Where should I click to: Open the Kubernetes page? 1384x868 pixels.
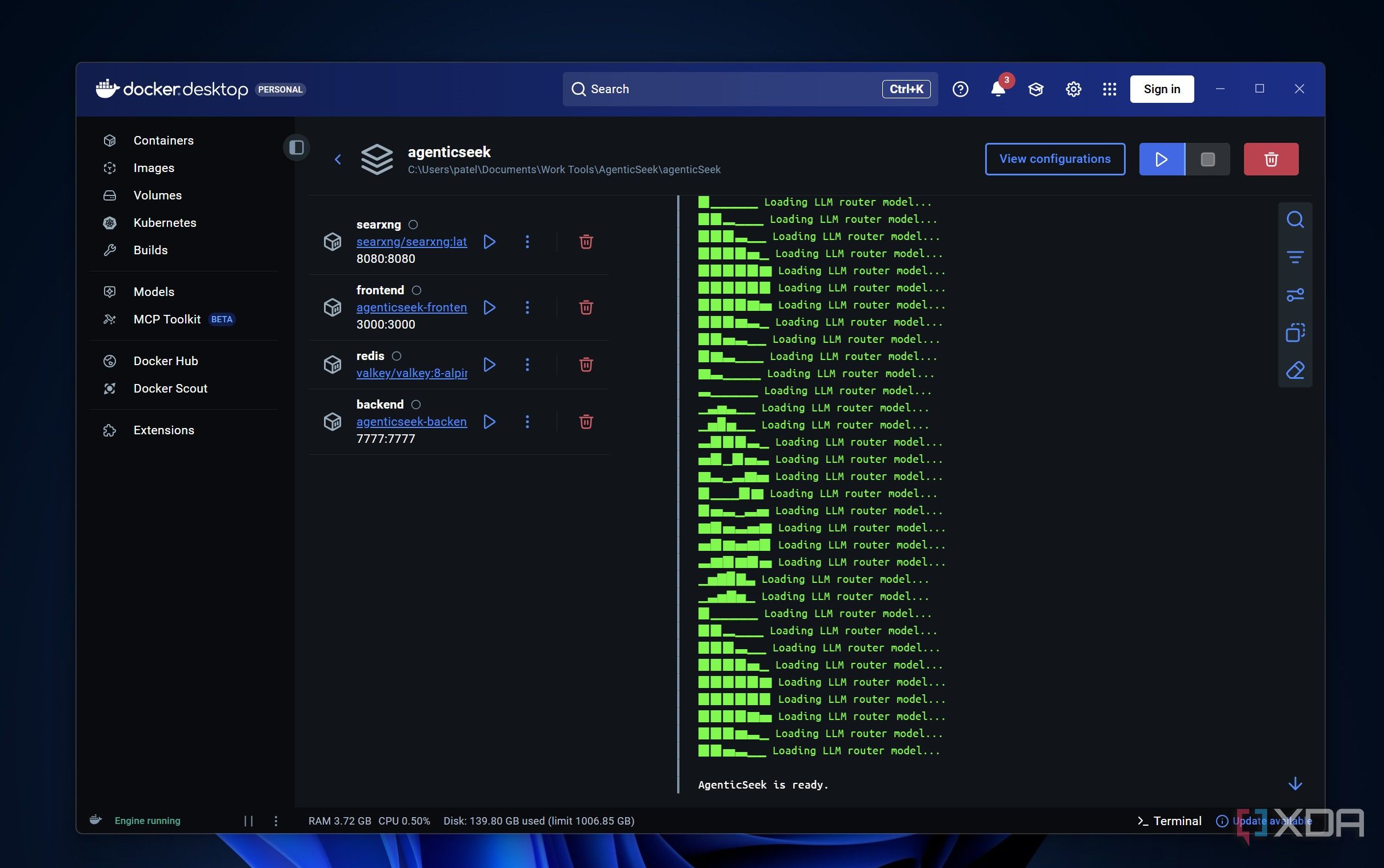(164, 223)
